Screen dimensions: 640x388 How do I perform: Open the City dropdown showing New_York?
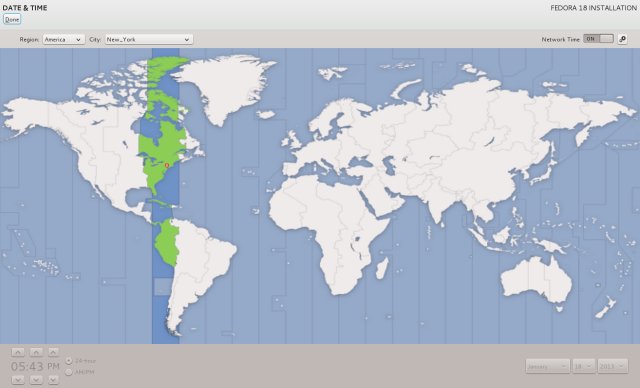point(149,40)
